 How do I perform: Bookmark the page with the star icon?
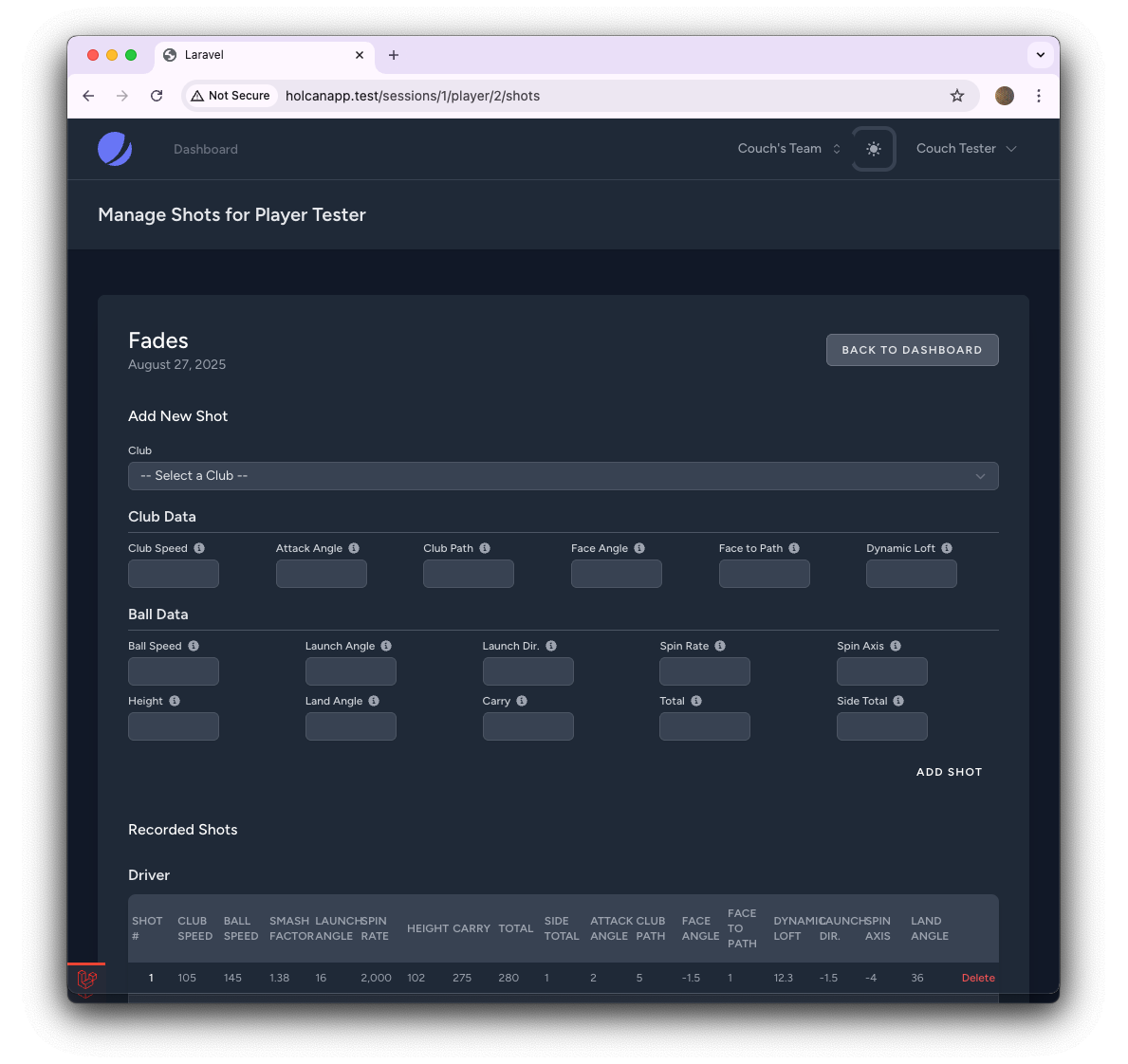(x=957, y=96)
